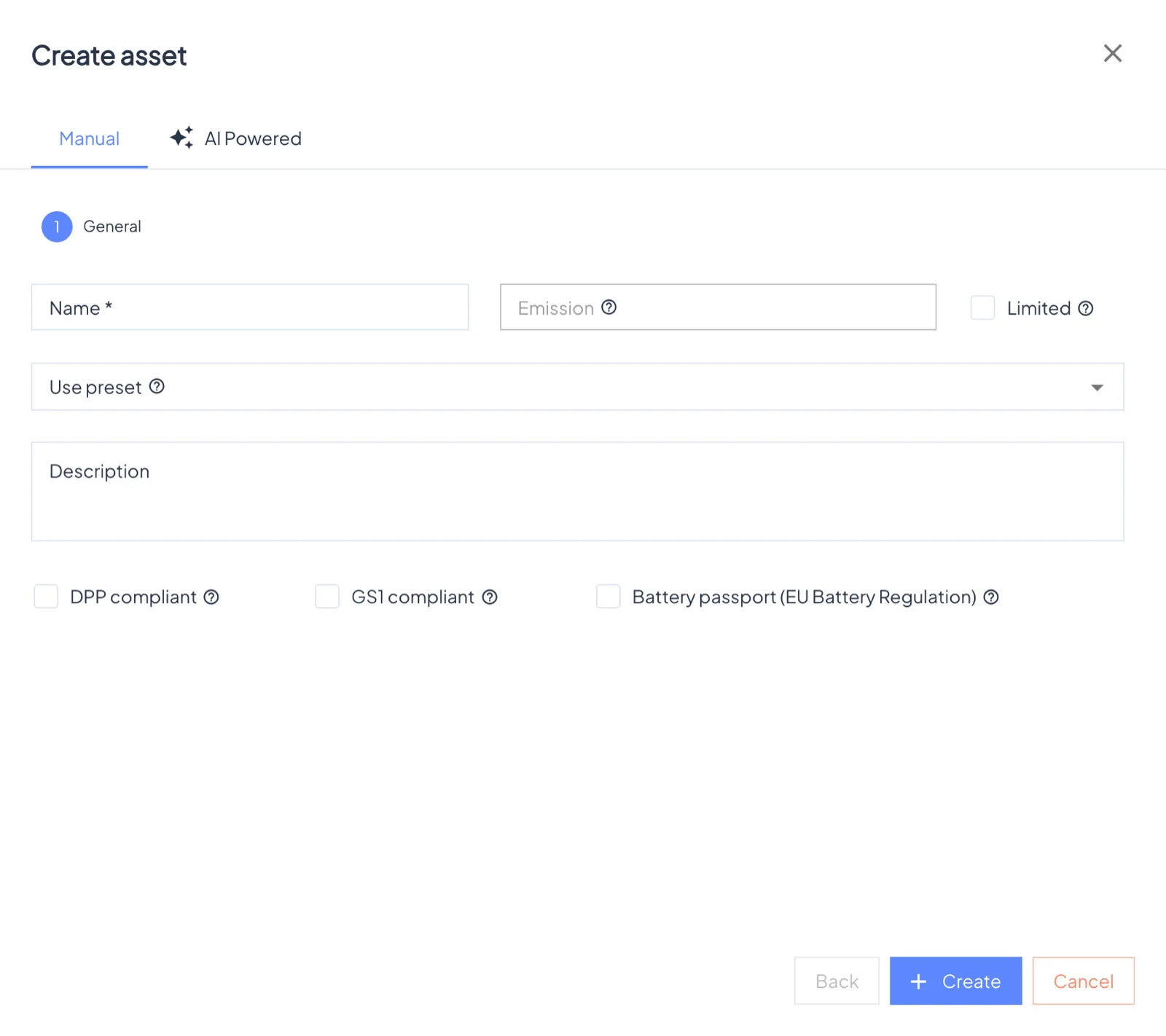
Task: Click the AI Powered sparkle icon
Action: click(x=181, y=138)
